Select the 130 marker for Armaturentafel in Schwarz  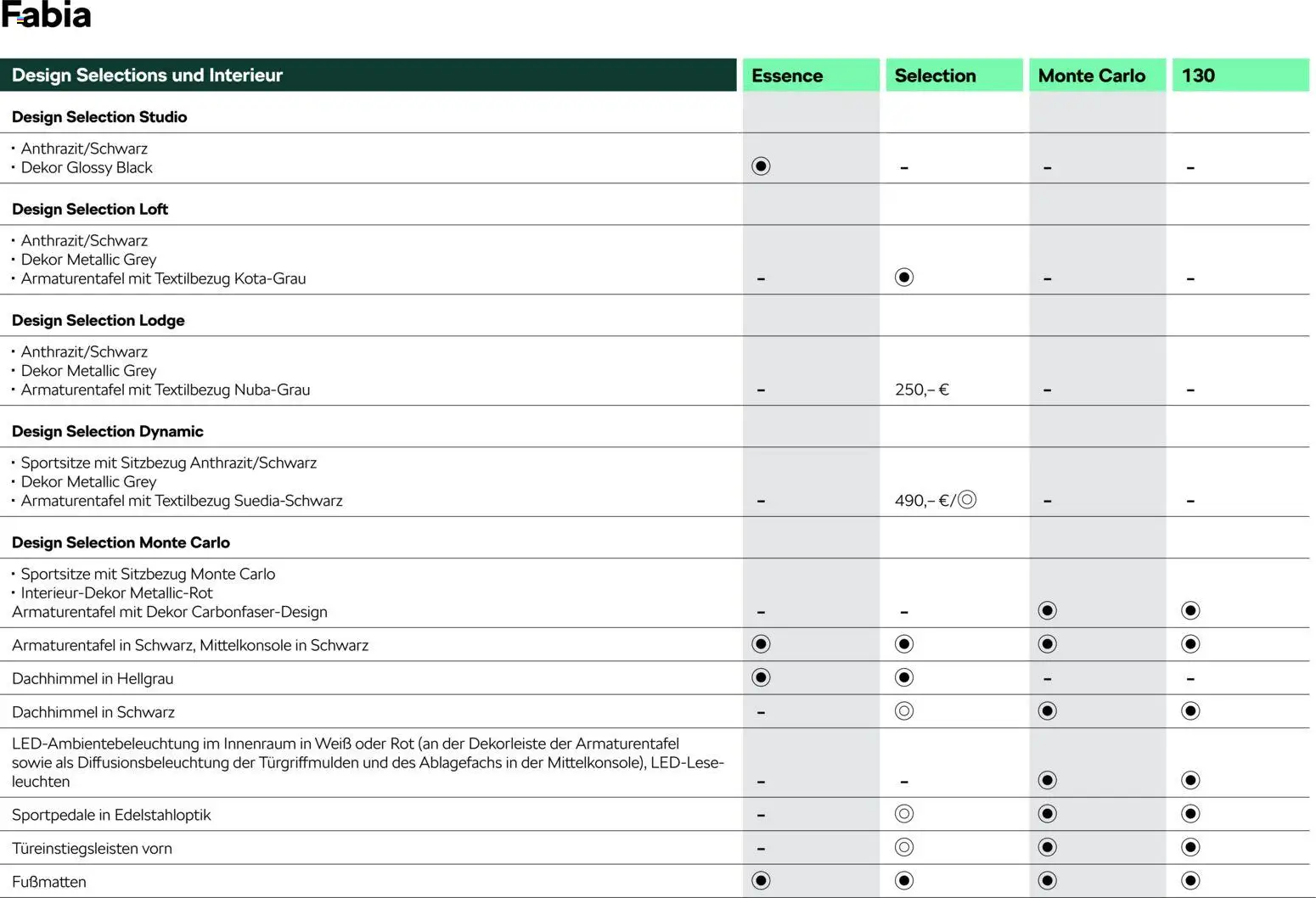coord(1190,644)
